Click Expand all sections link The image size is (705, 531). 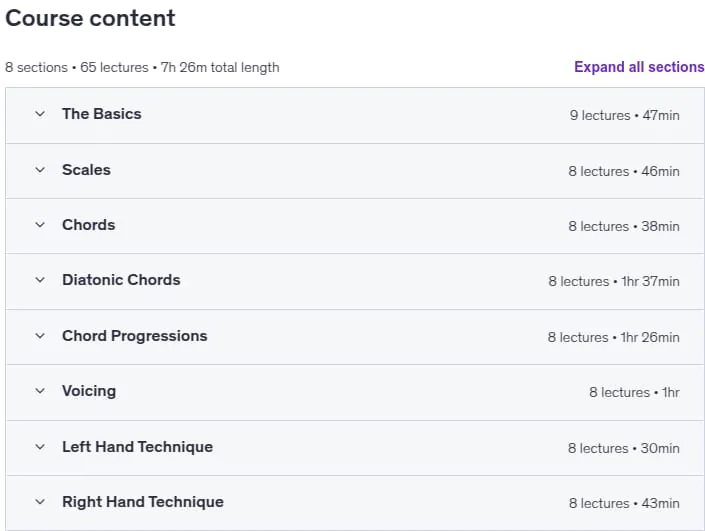click(x=639, y=67)
